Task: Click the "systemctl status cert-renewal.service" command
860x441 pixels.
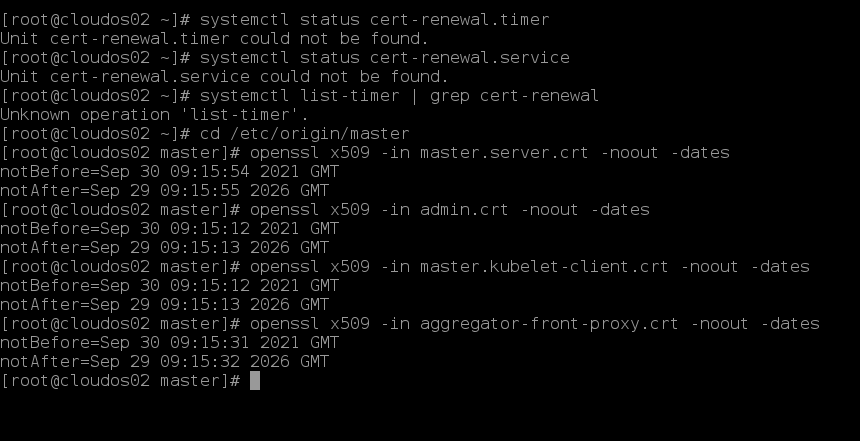Action: tap(384, 58)
